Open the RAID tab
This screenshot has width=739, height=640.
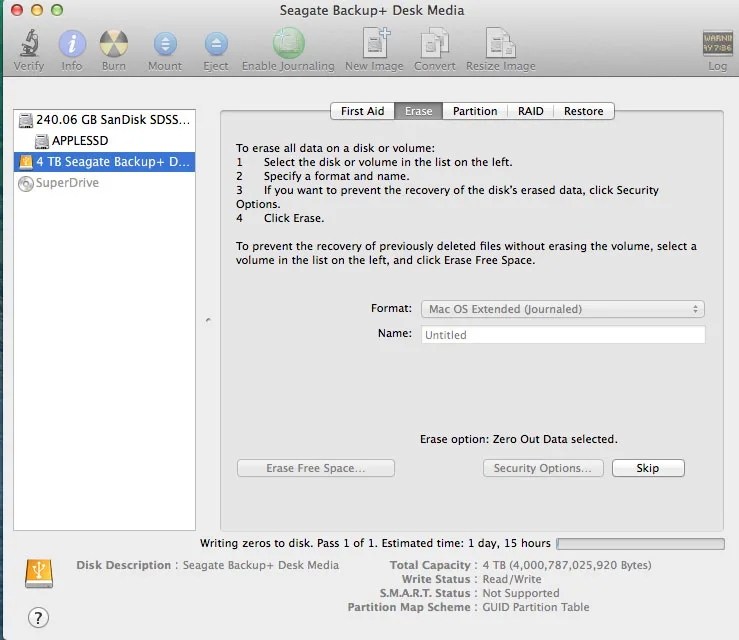tap(531, 111)
